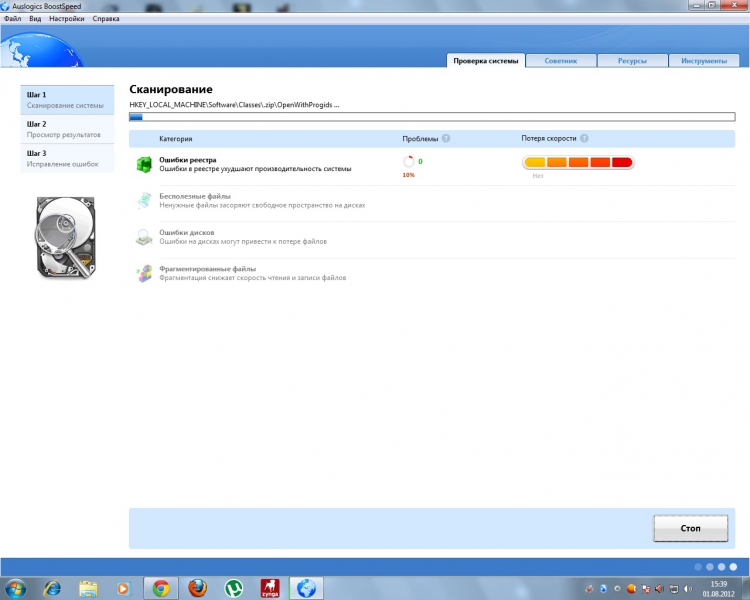Launch Firefox from the taskbar
This screenshot has width=750, height=600.
click(197, 588)
